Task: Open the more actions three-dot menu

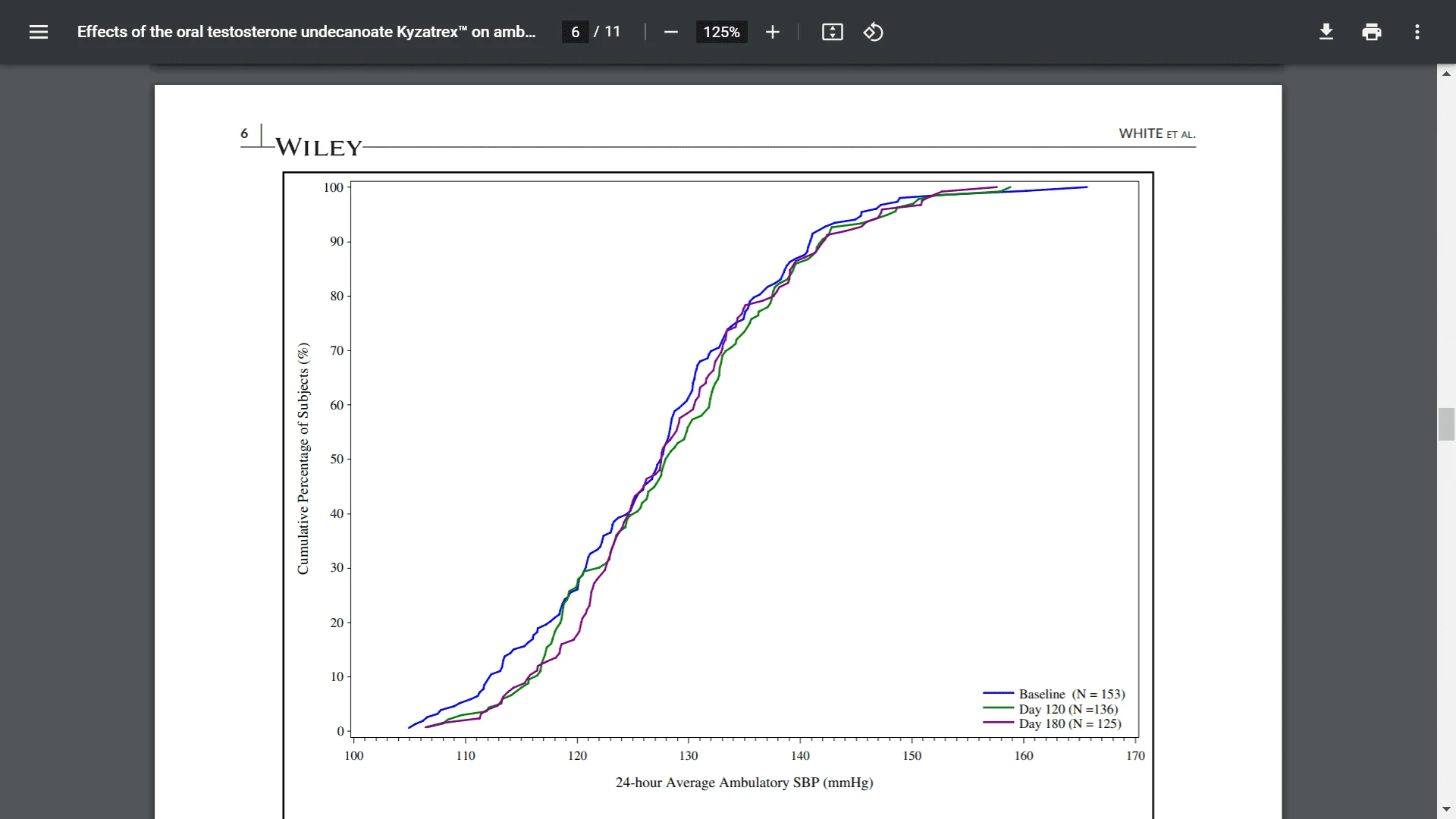Action: (x=1417, y=32)
